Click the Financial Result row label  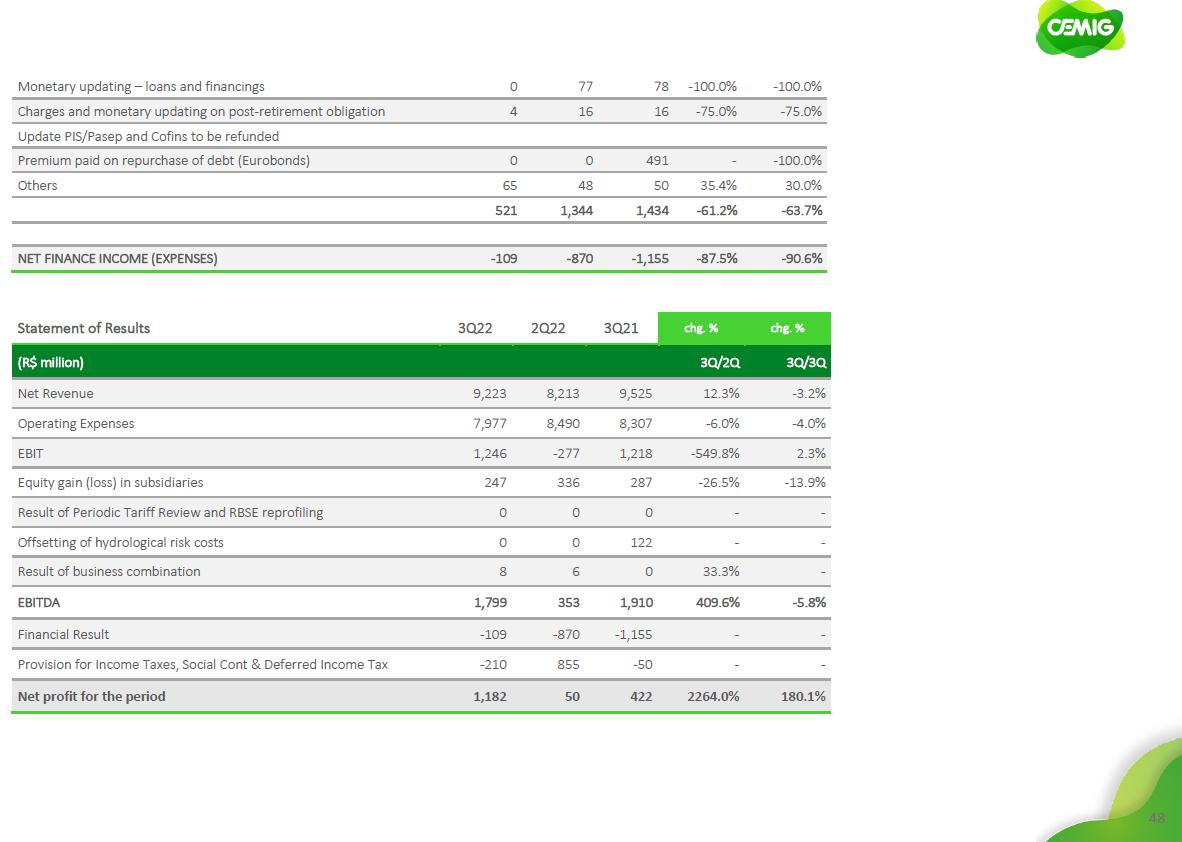[64, 634]
